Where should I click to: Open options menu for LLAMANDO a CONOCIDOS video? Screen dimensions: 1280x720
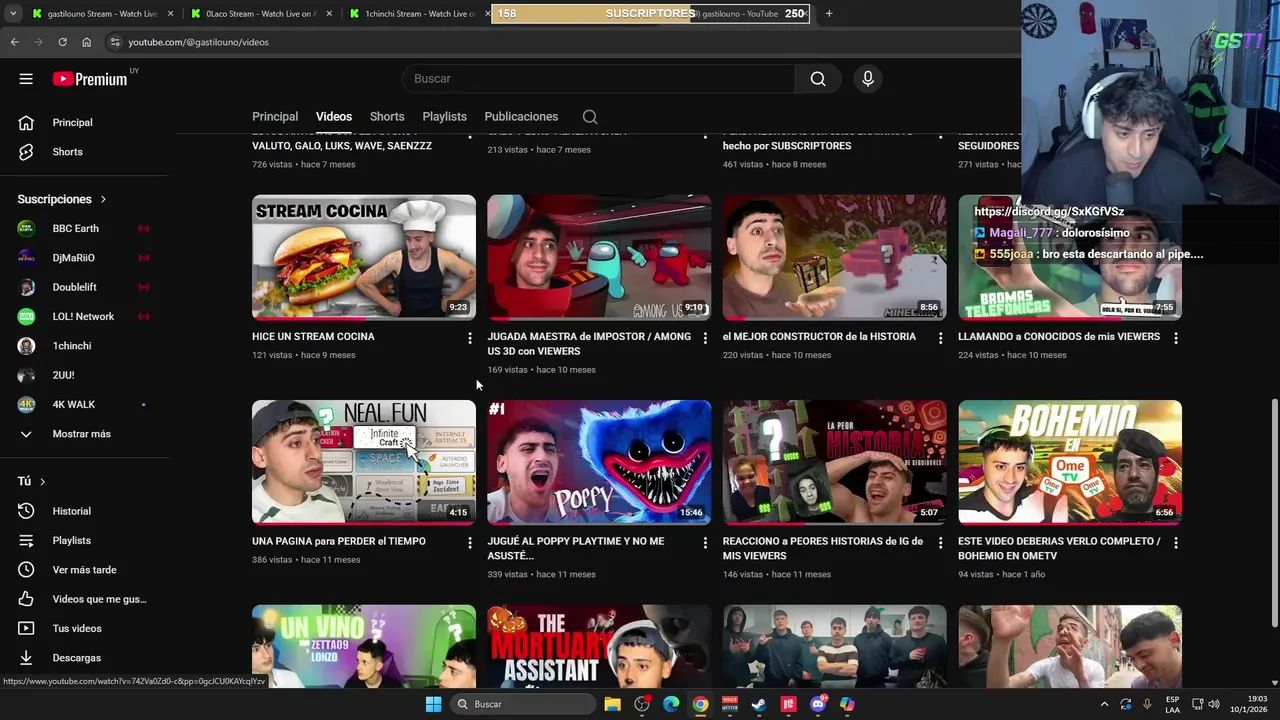[x=1176, y=339]
